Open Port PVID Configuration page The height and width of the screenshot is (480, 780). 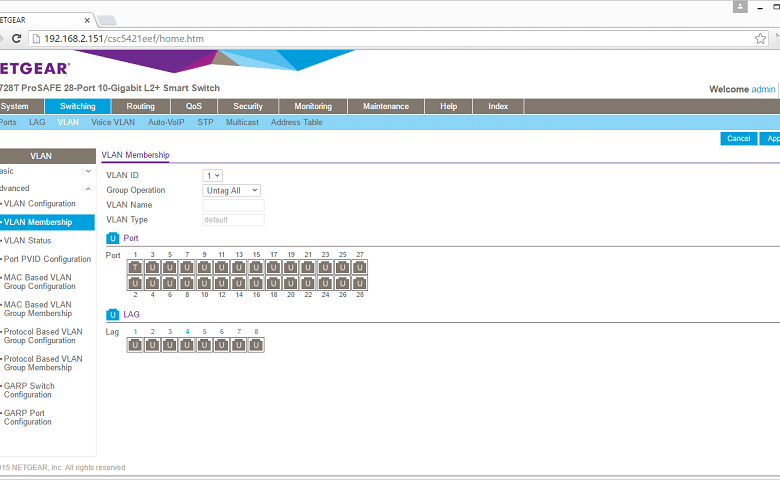tap(47, 259)
